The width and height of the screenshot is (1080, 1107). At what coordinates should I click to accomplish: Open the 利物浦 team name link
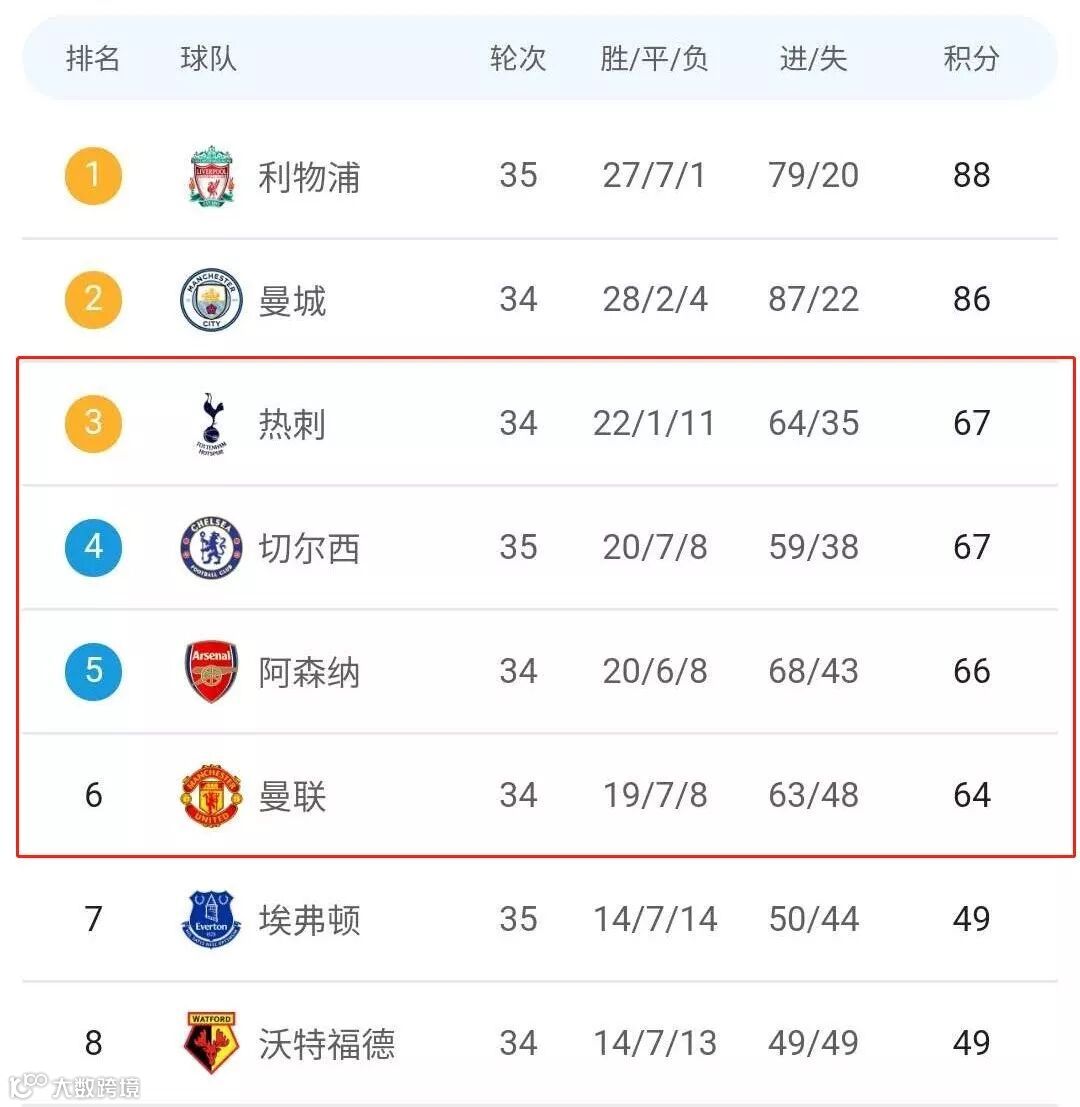[309, 176]
